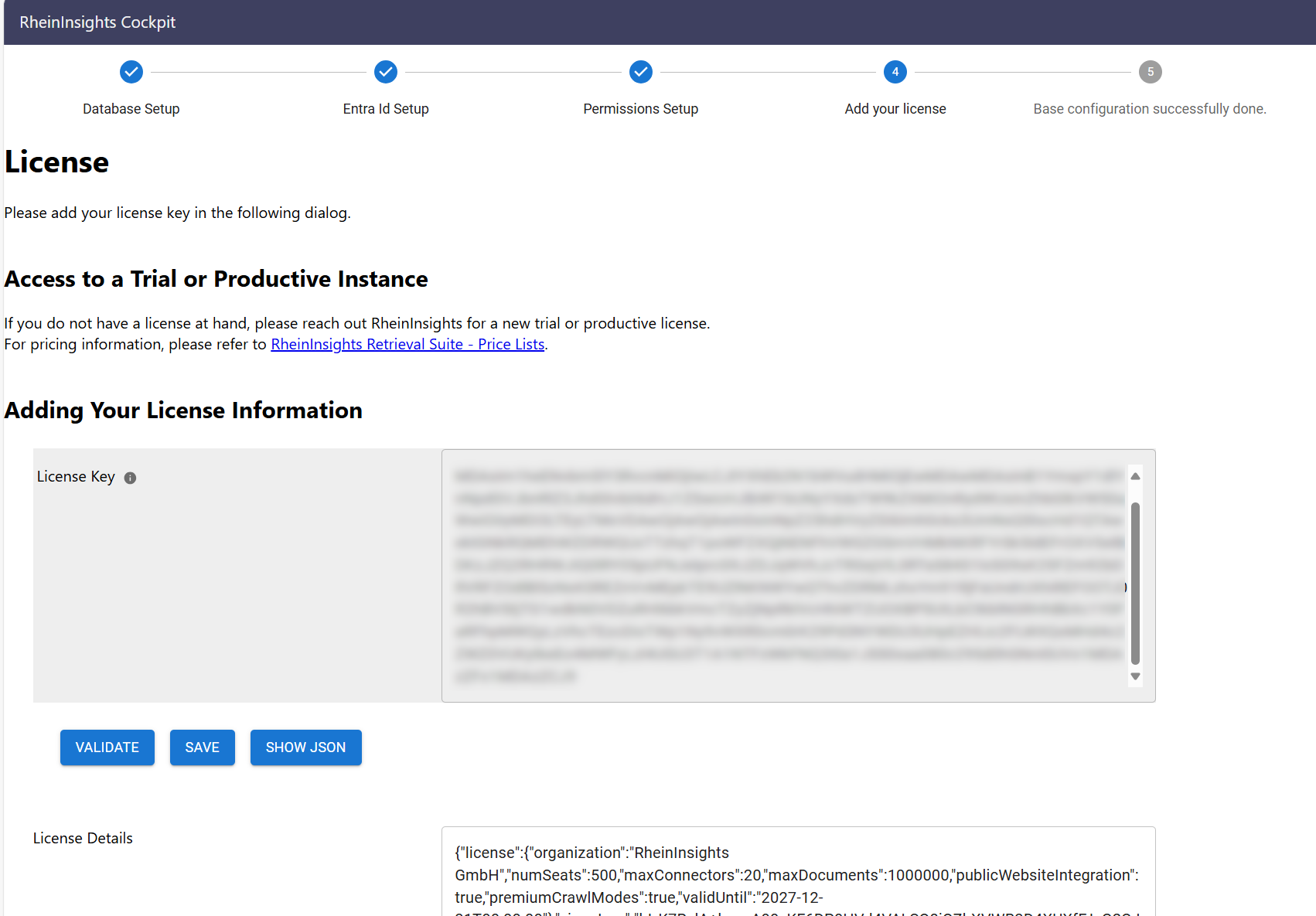
Task: Open the License Key info tooltip icon
Action: coord(130,478)
